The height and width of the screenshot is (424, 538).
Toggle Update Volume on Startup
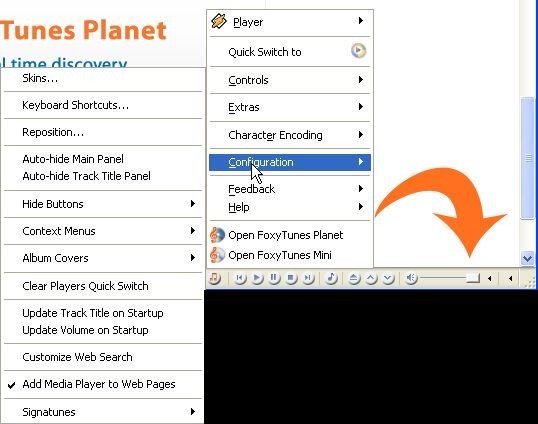(x=103, y=330)
